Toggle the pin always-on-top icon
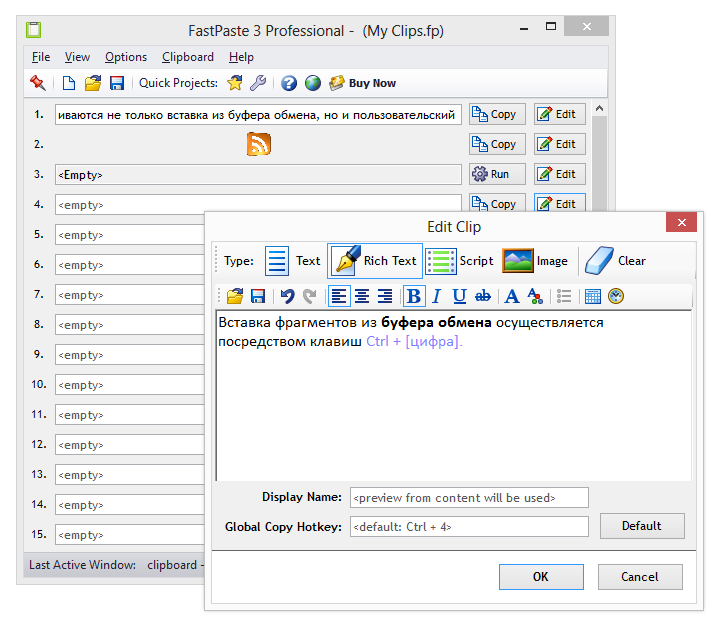The width and height of the screenshot is (724, 629). (x=38, y=83)
